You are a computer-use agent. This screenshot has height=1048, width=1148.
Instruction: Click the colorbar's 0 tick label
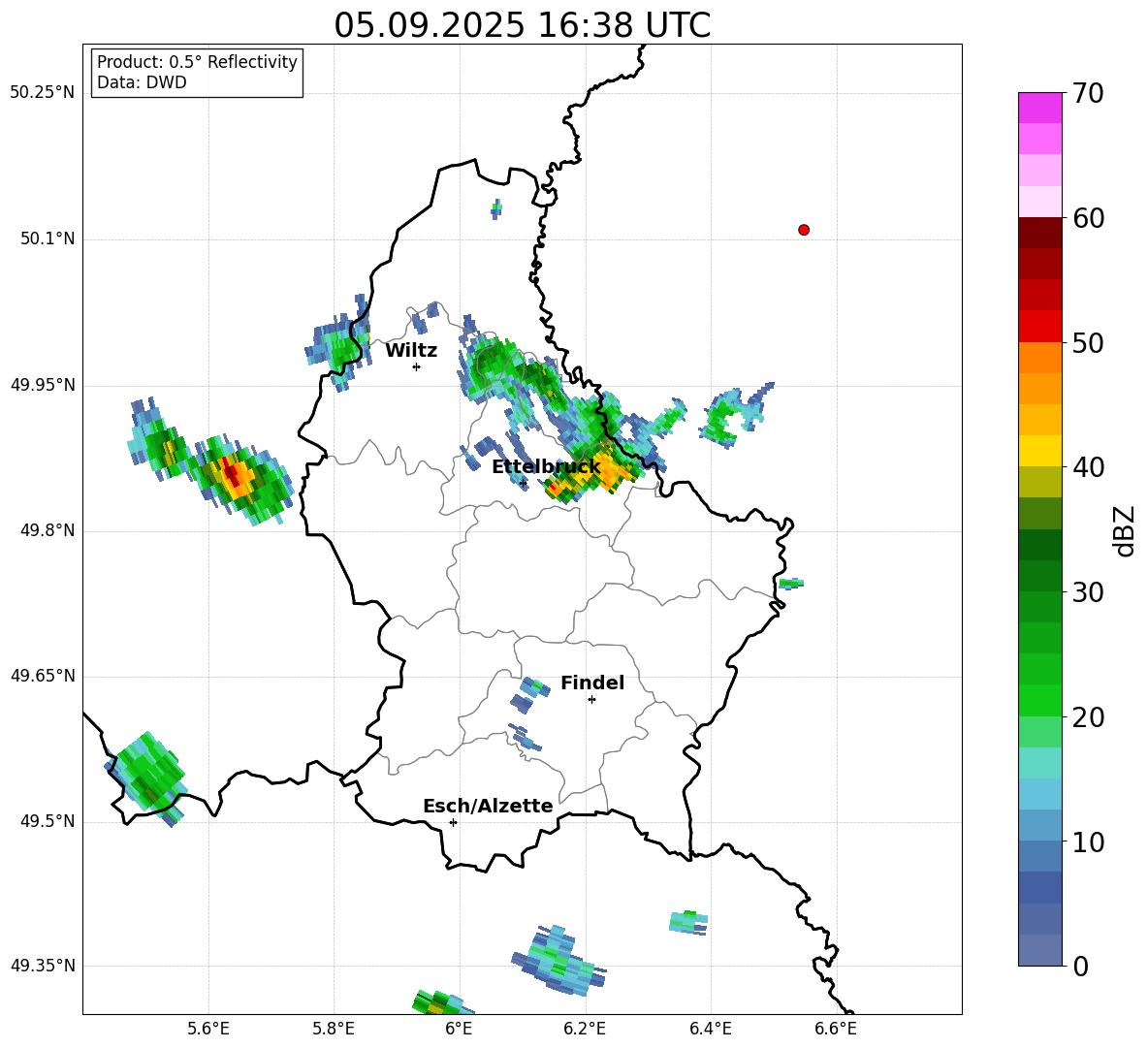click(1080, 966)
